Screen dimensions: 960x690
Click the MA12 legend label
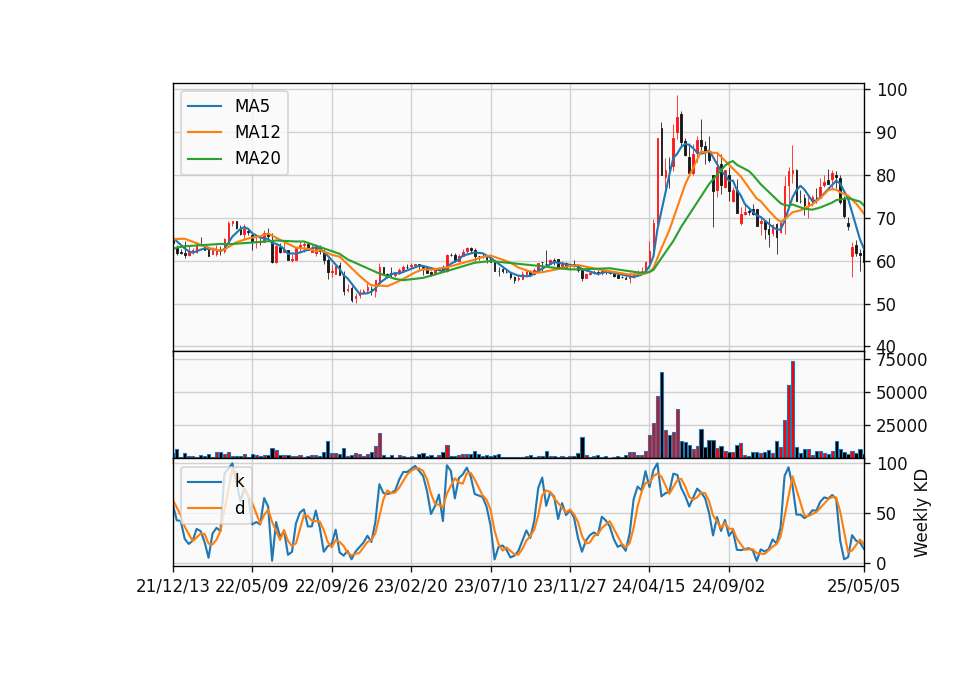point(257,132)
